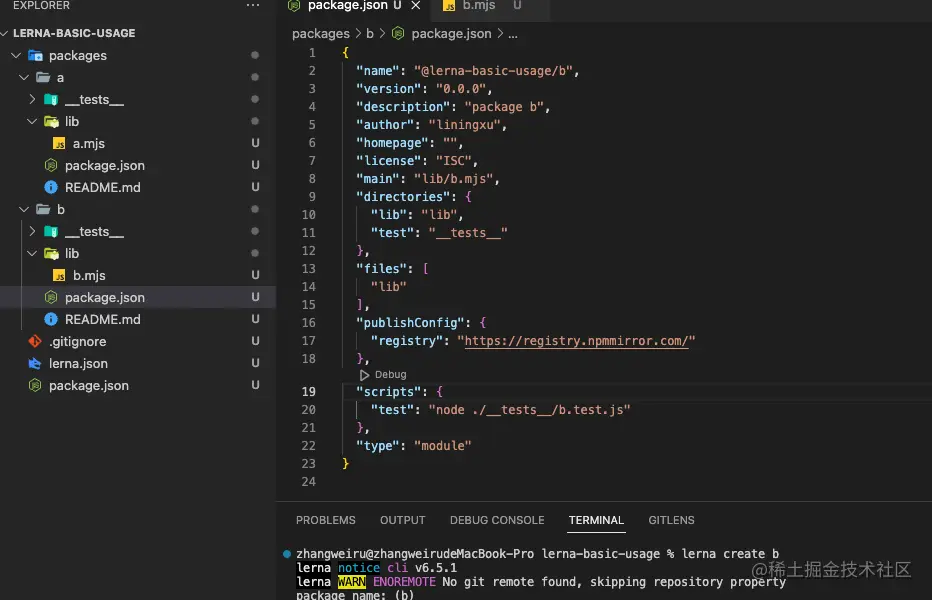932x600 pixels.
Task: Click package.json in the breadcrumb
Action: point(451,34)
